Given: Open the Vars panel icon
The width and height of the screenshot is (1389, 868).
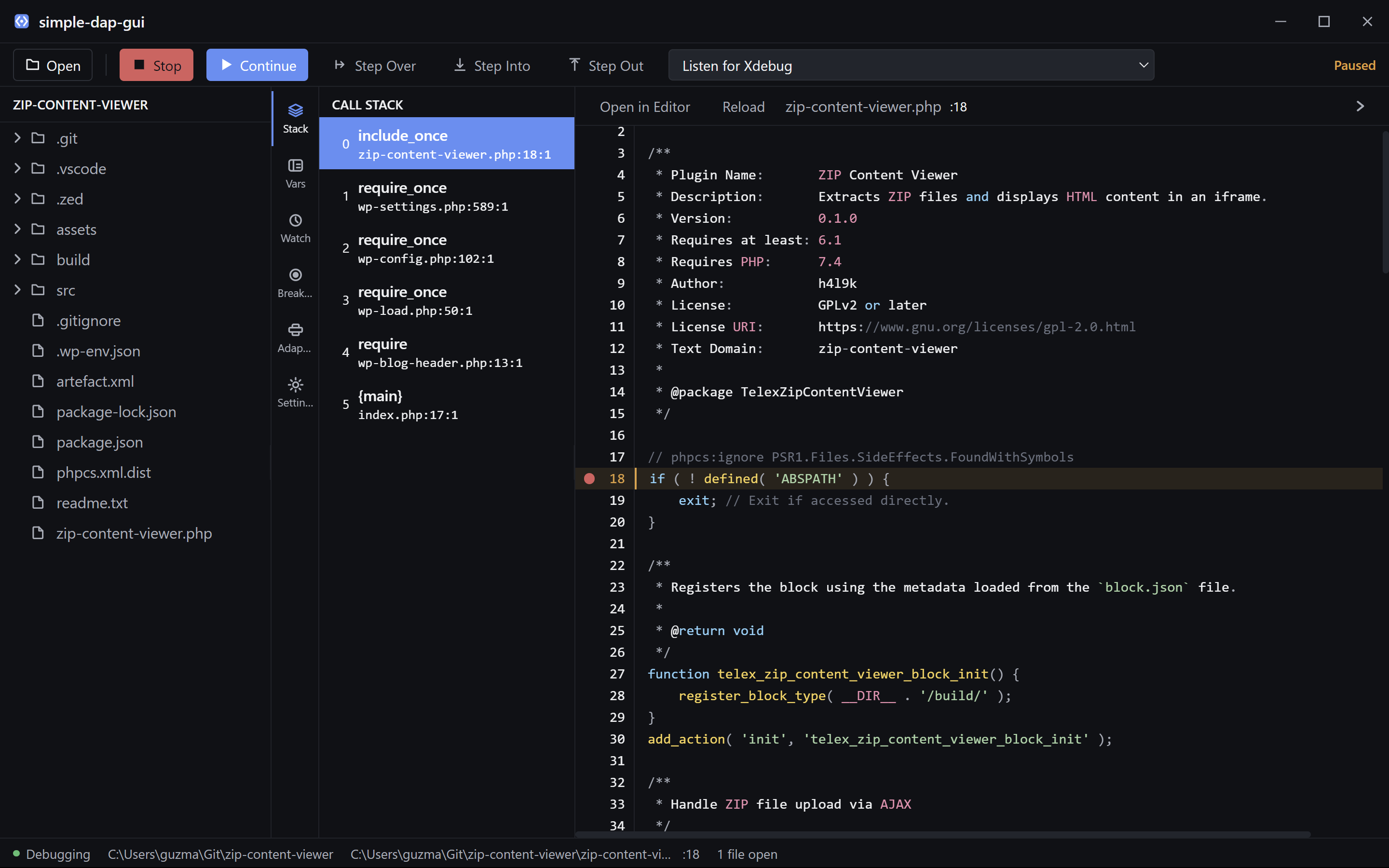Looking at the screenshot, I should point(295,165).
